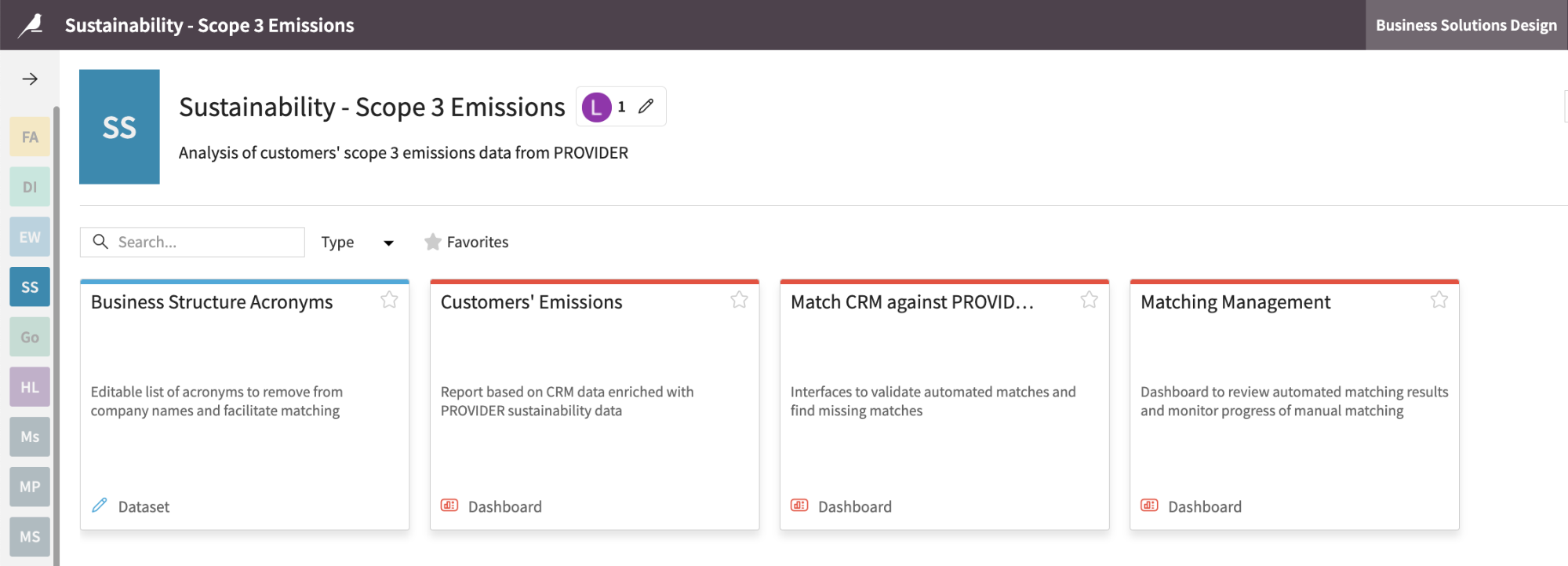Select the SS project in the sidebar
The width and height of the screenshot is (1568, 566).
(29, 287)
